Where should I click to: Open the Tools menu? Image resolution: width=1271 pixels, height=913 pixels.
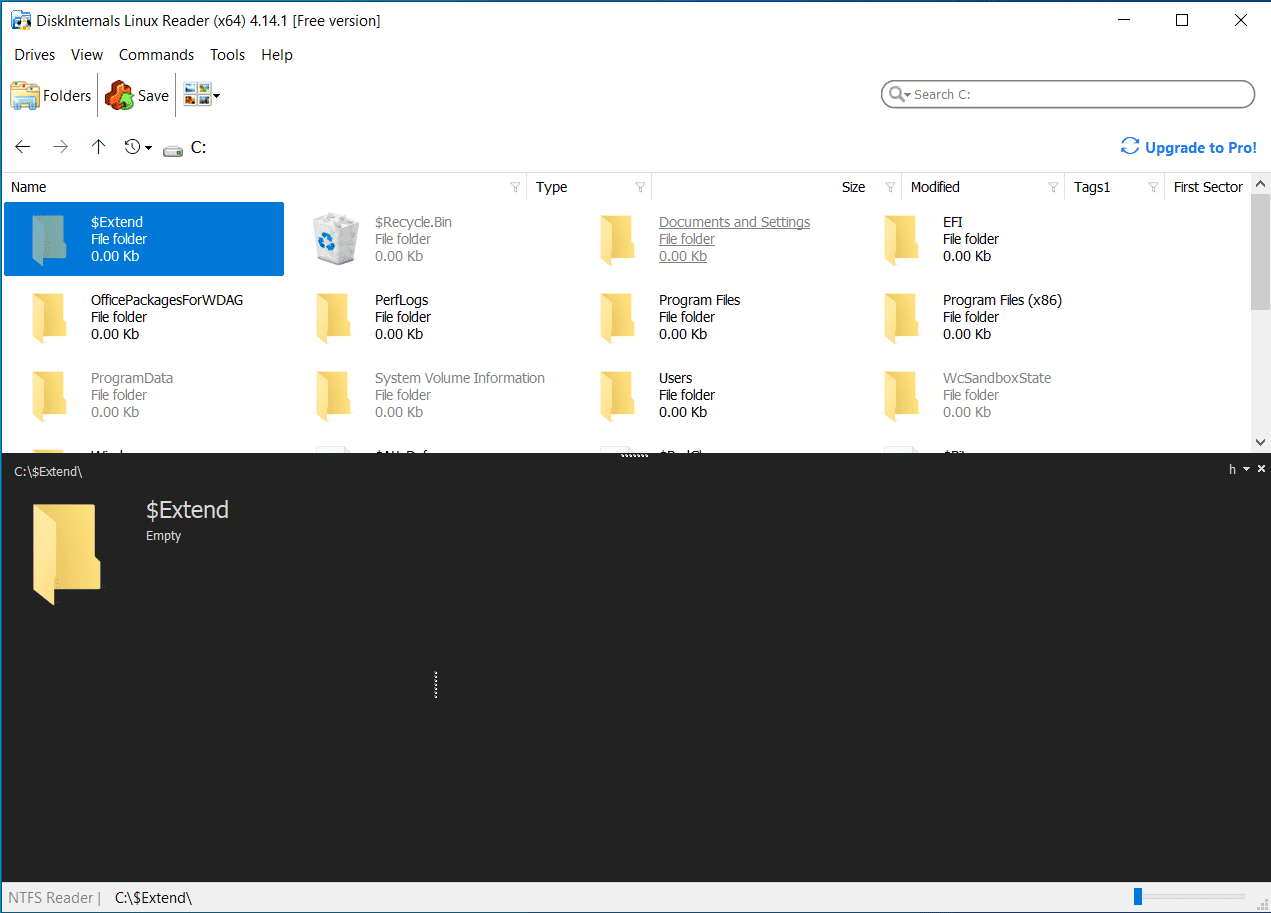click(227, 55)
